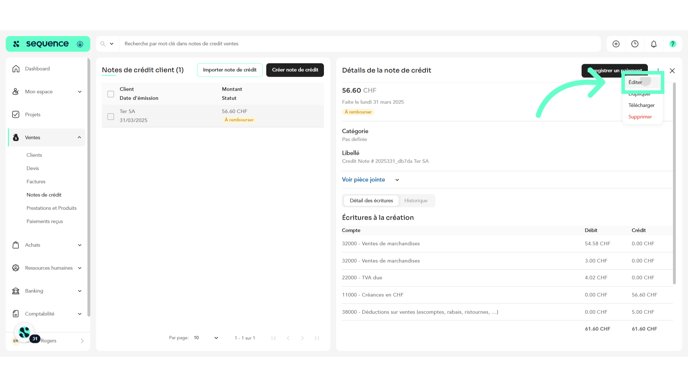Select the Ter SA client cell

[127, 111]
